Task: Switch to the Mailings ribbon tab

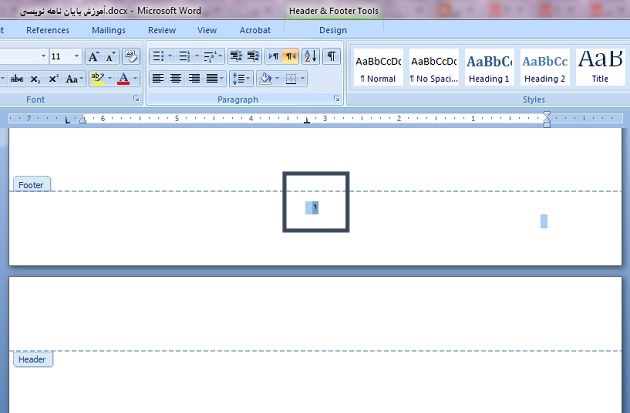Action: (x=108, y=30)
